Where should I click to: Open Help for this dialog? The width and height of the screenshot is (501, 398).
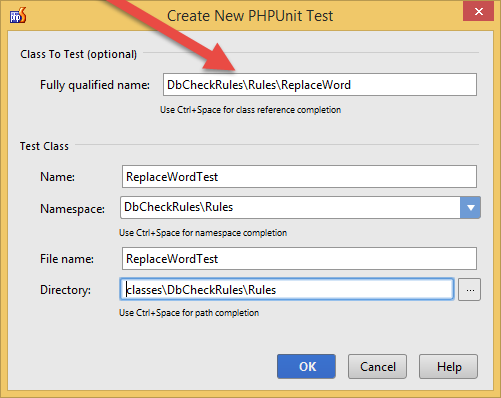coord(448,367)
